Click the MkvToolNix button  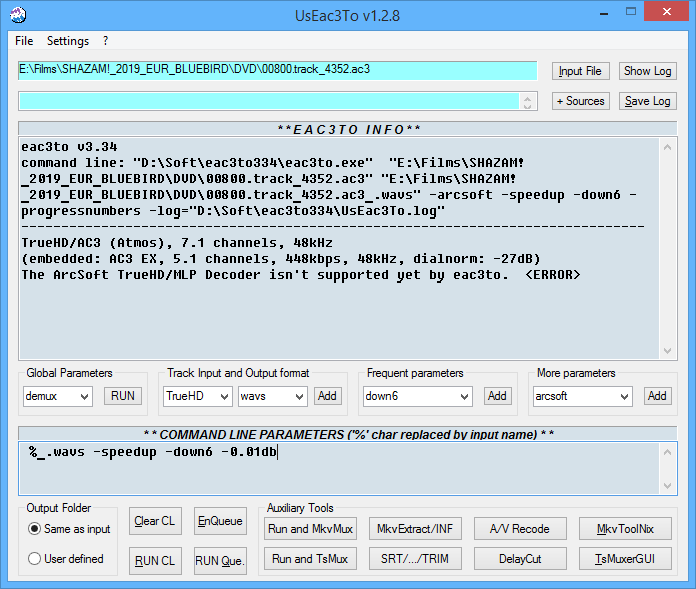click(x=625, y=529)
